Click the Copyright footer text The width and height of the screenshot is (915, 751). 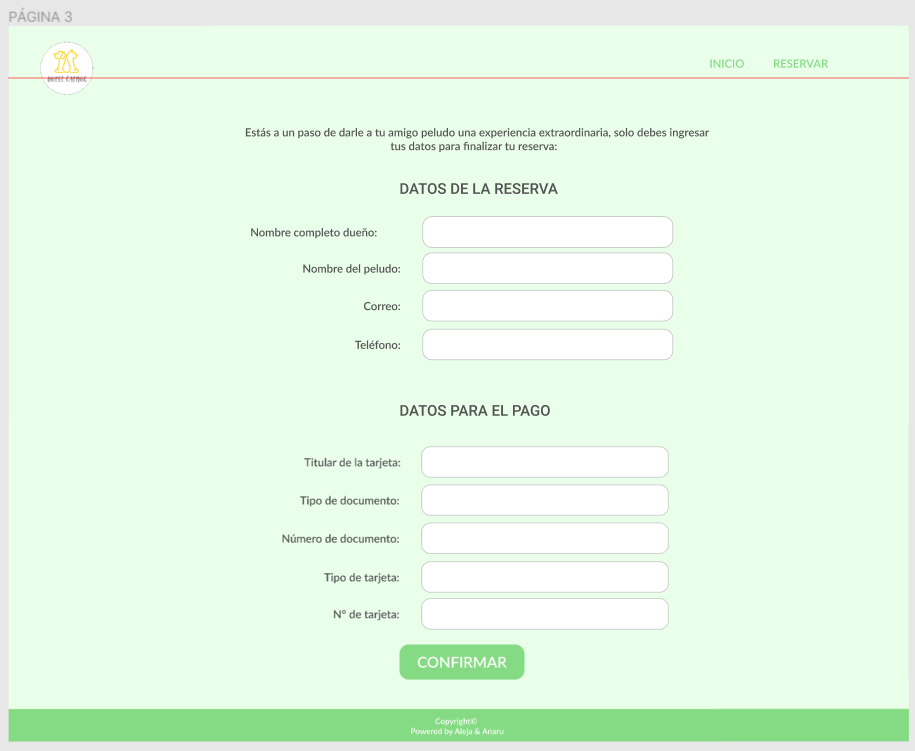[456, 721]
